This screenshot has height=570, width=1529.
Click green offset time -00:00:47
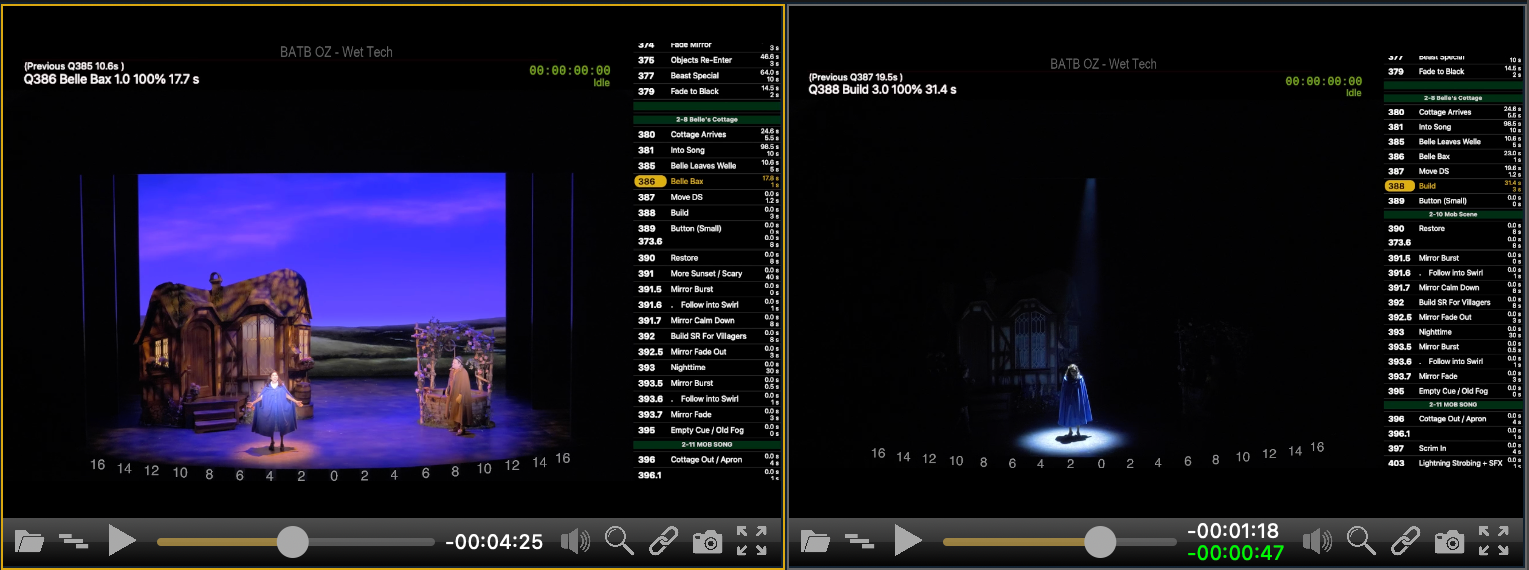click(x=1235, y=553)
